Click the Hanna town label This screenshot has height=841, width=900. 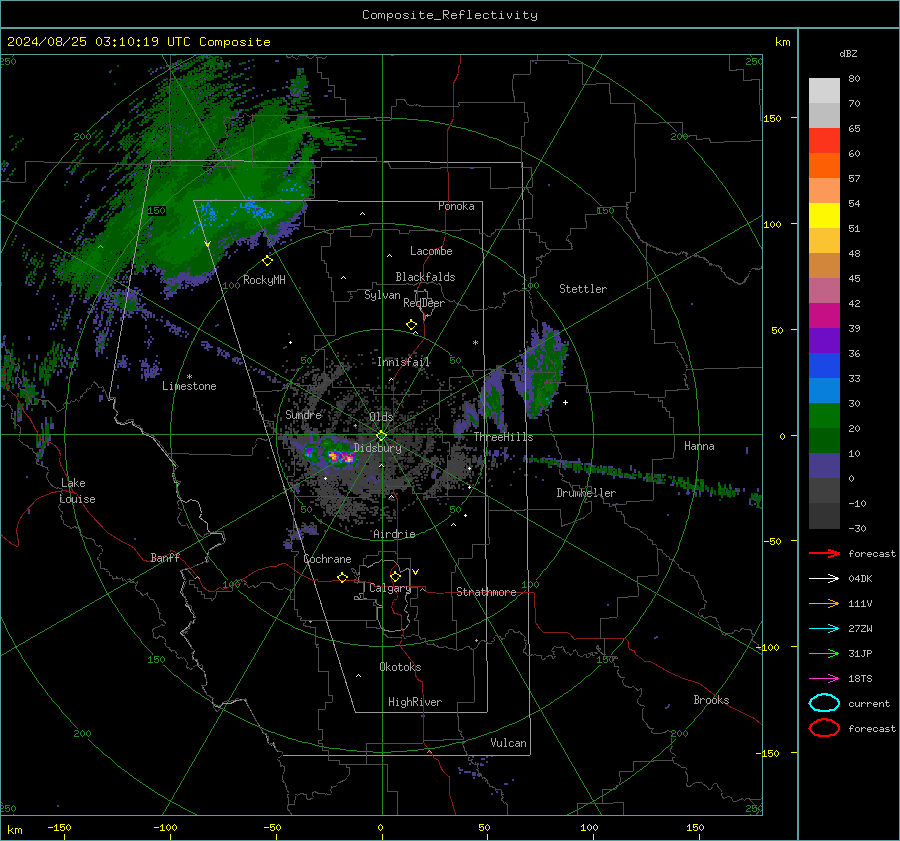(x=699, y=446)
